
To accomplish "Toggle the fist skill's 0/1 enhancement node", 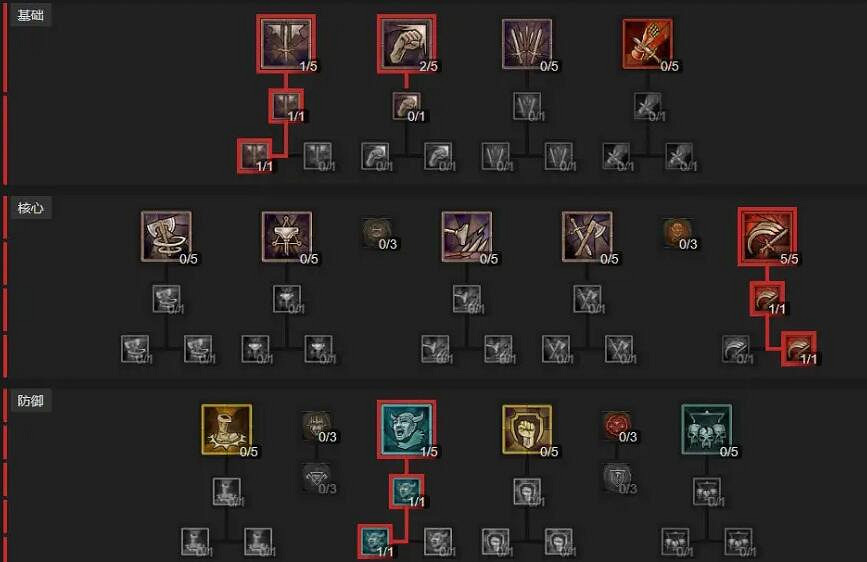I will point(406,106).
